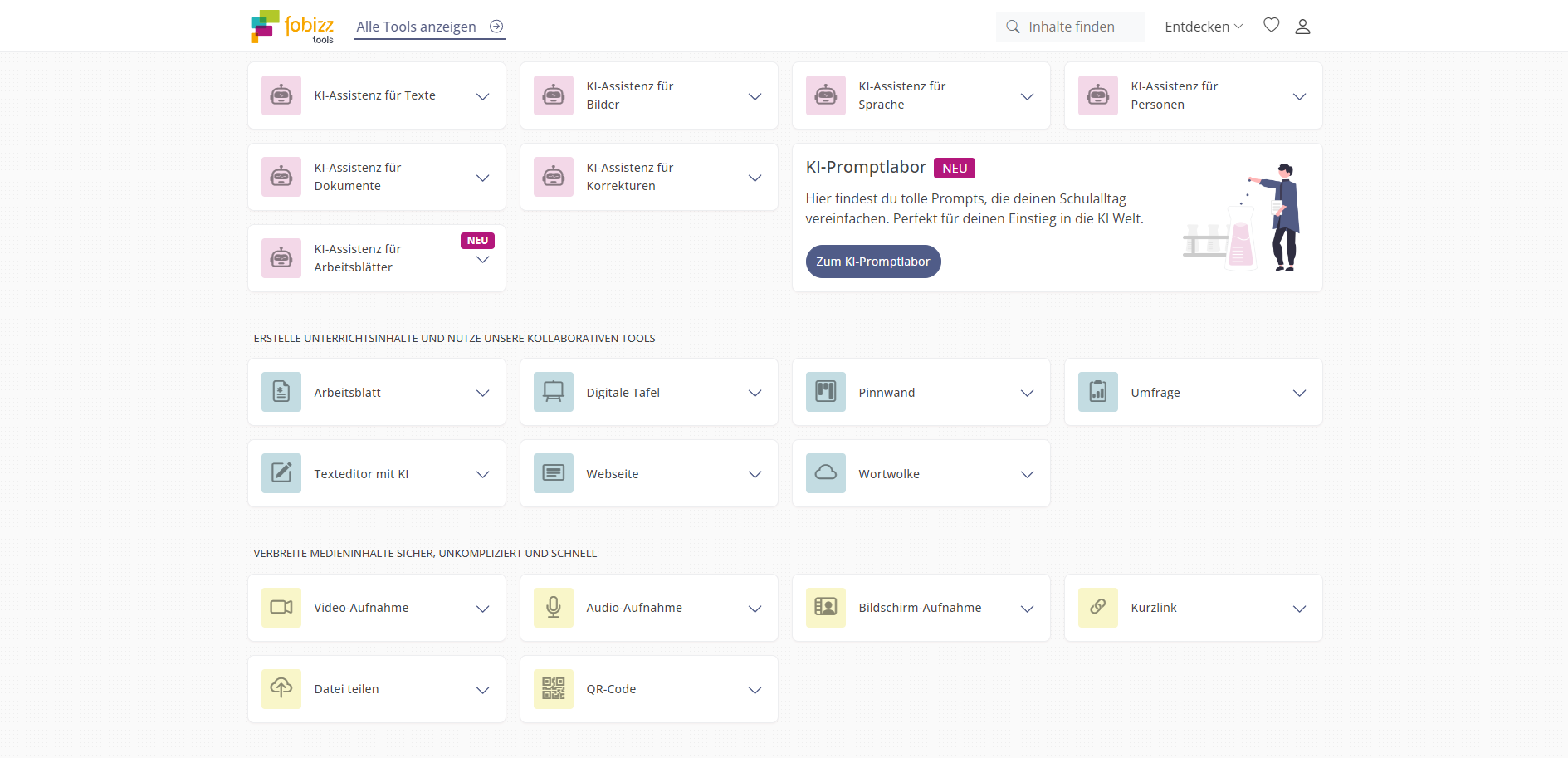Screen dimensions: 1568x758
Task: Select the KI-Assistenz für Texte robot icon
Action: coord(281,95)
